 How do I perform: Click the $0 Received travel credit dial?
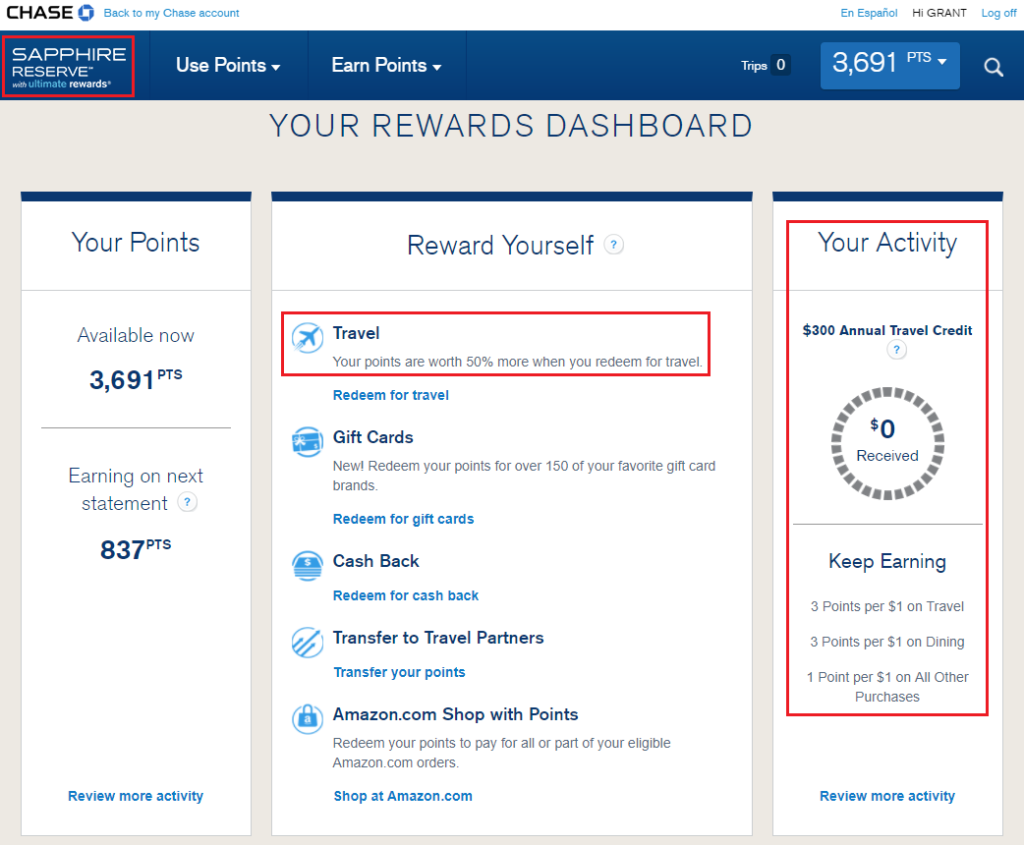coord(887,441)
